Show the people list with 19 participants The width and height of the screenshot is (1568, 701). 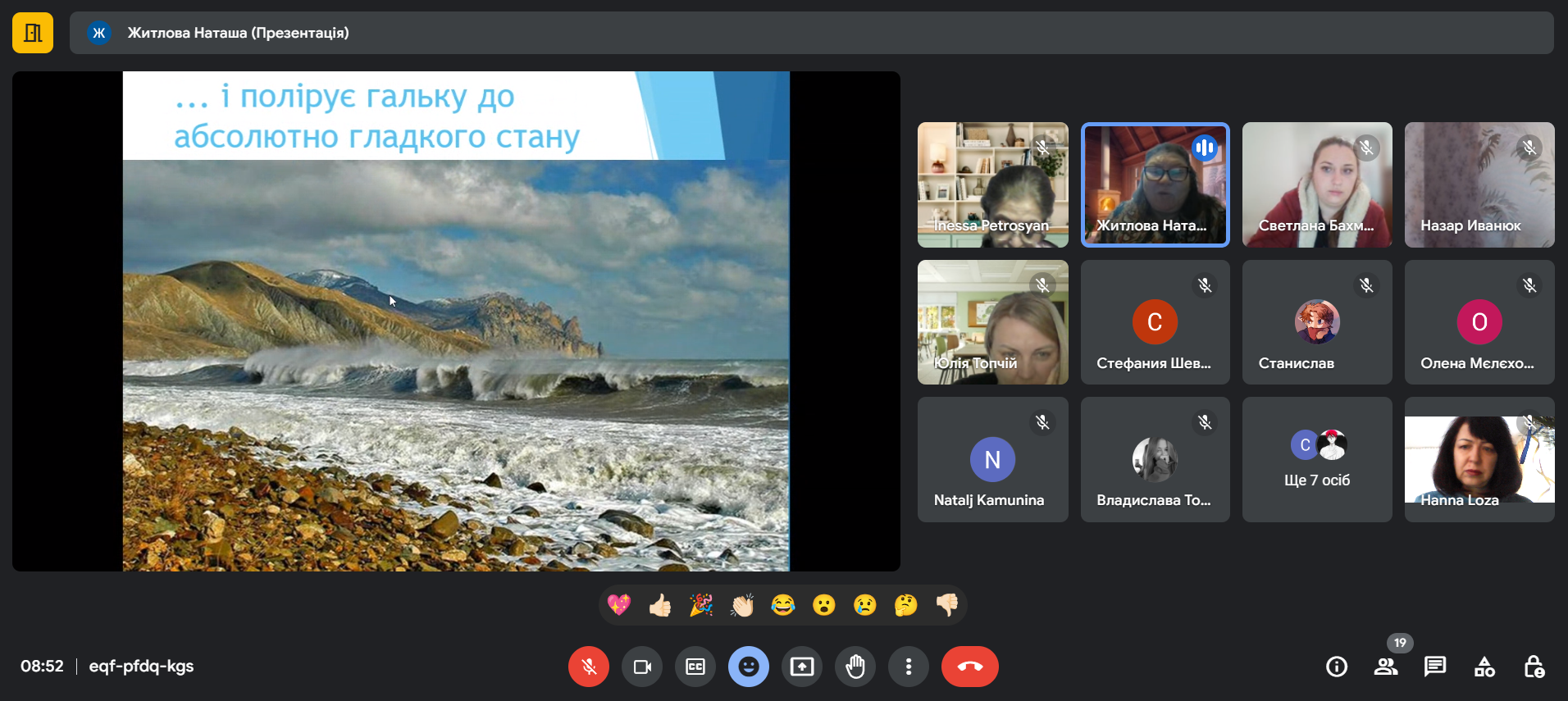coord(1385,667)
